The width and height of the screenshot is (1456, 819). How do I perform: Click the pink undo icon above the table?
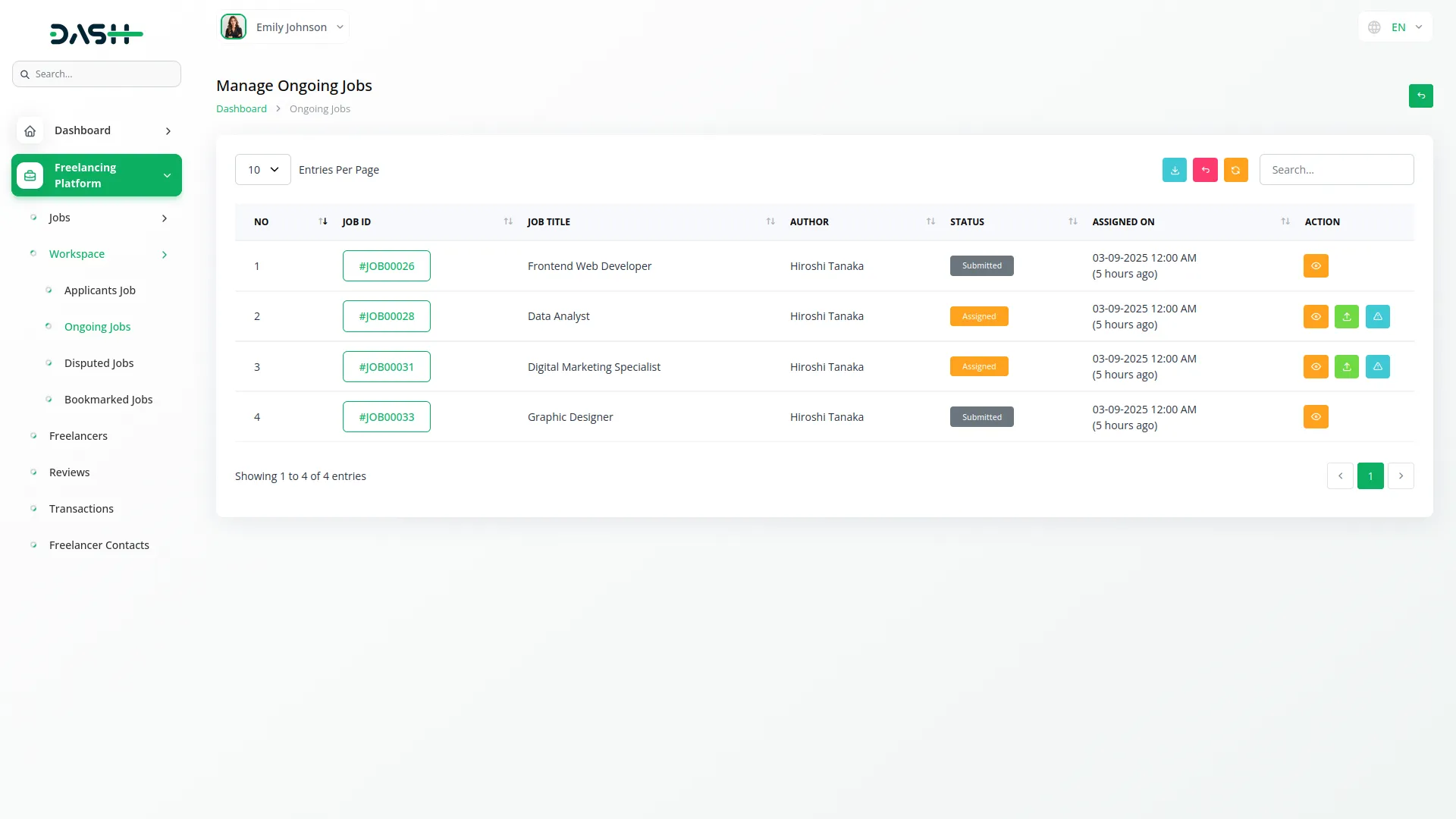pyautogui.click(x=1206, y=169)
